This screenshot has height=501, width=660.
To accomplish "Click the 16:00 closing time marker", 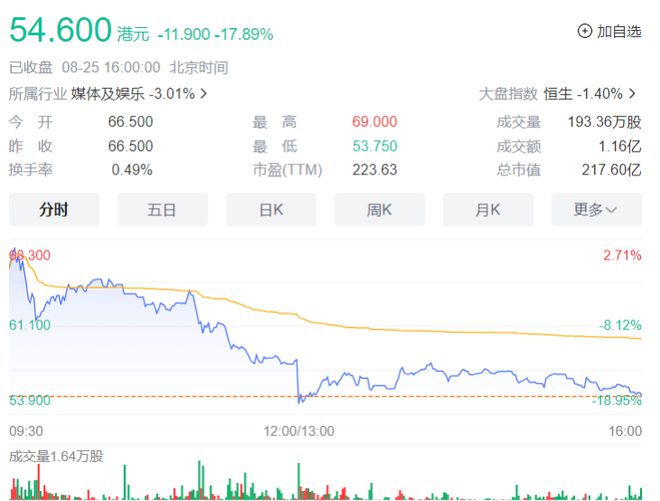I will click(625, 431).
